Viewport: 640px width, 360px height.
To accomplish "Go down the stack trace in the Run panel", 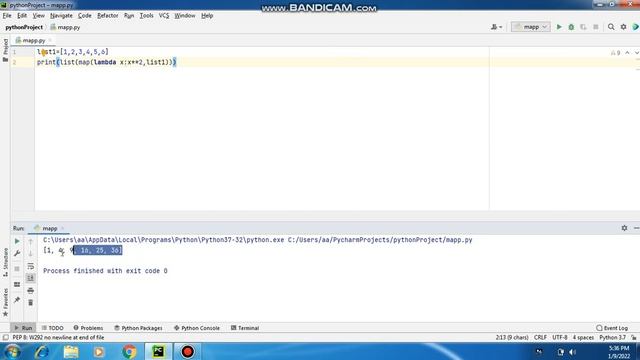I will [31, 253].
